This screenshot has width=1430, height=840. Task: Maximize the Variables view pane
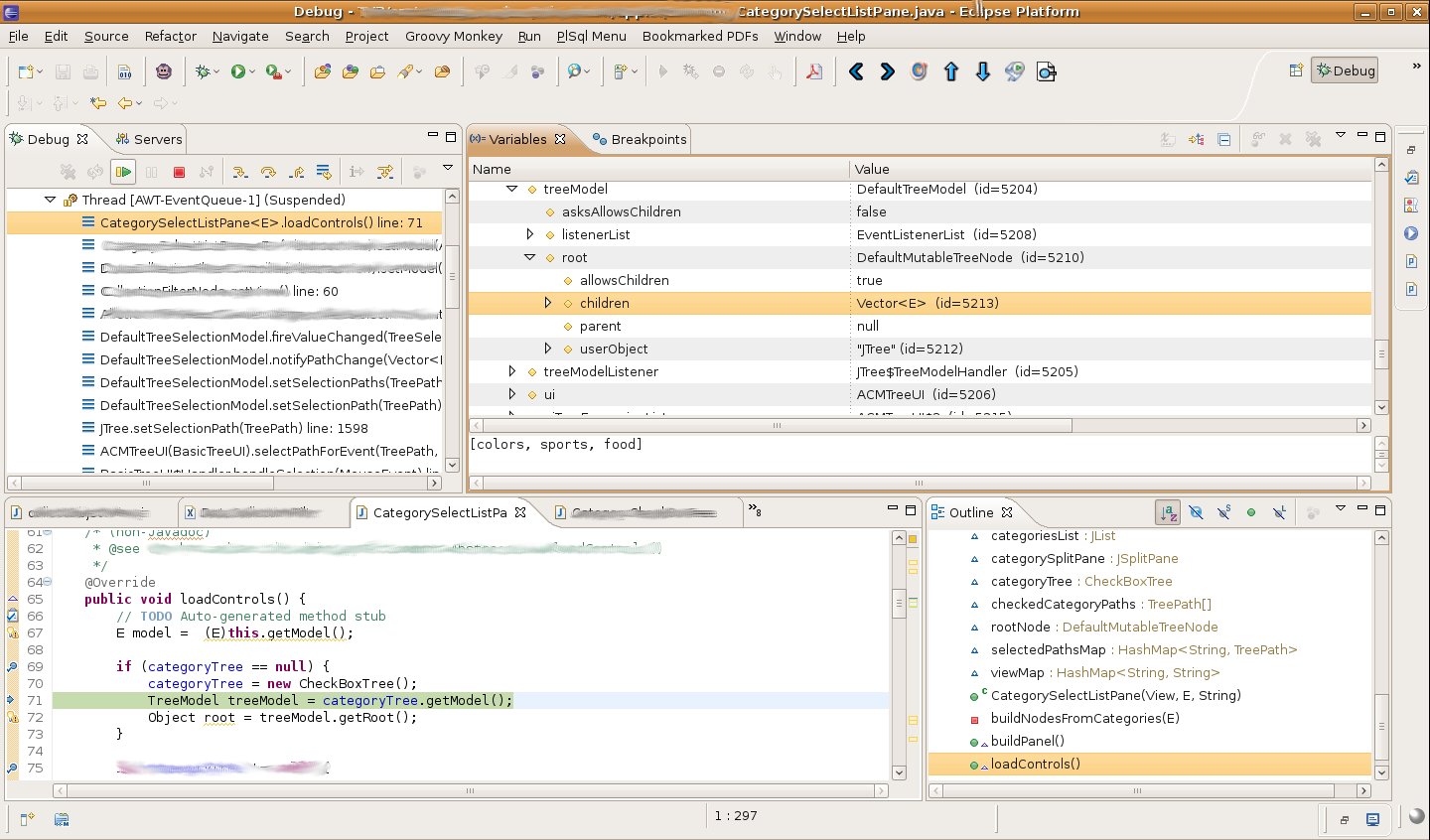[1380, 136]
